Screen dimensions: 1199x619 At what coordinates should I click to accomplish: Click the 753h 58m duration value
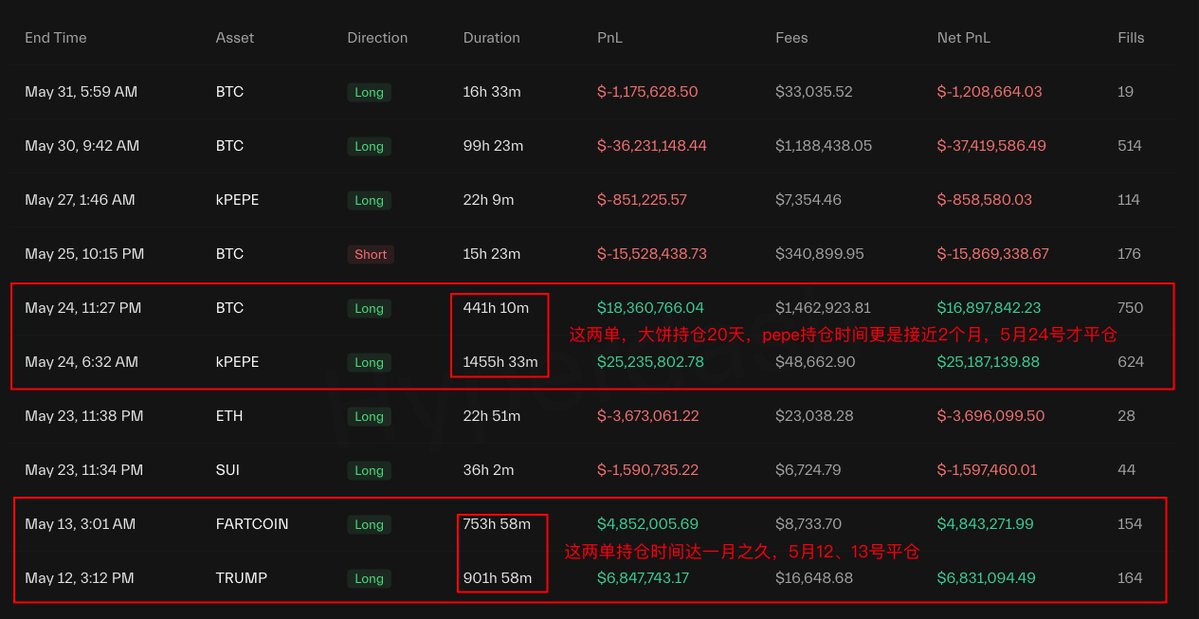pos(496,524)
